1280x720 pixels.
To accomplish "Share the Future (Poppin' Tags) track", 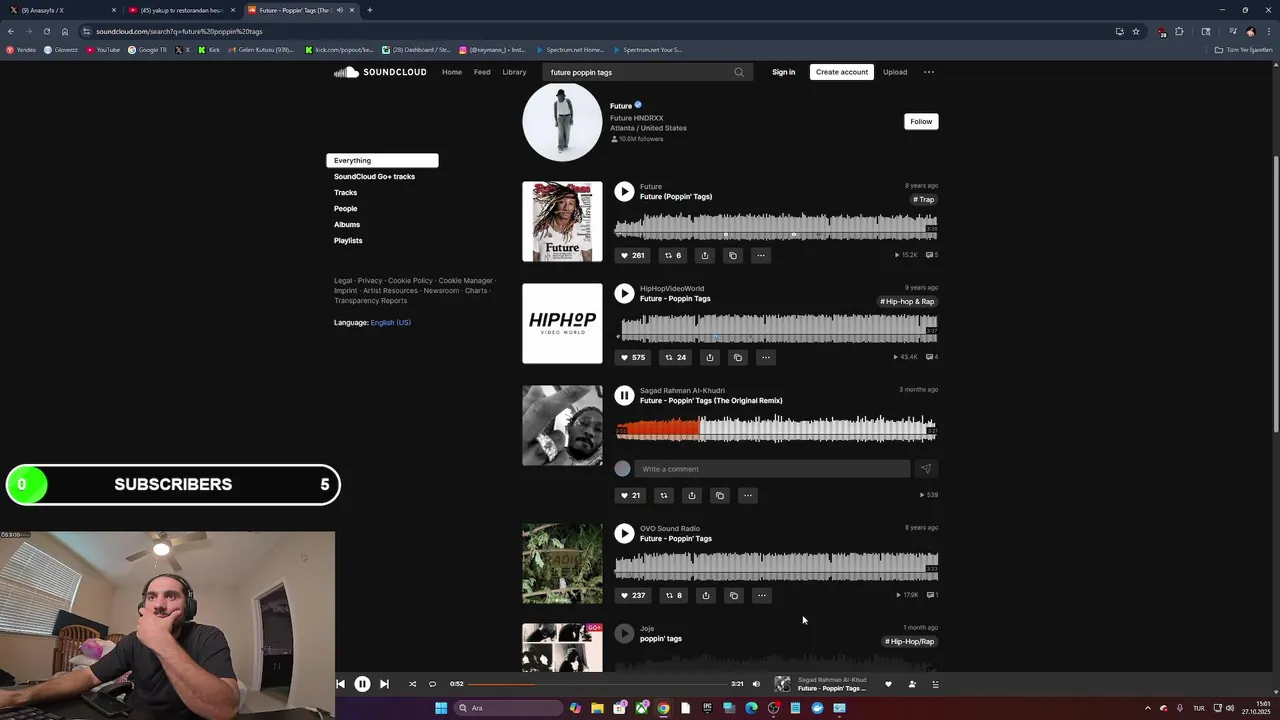I will [x=704, y=255].
